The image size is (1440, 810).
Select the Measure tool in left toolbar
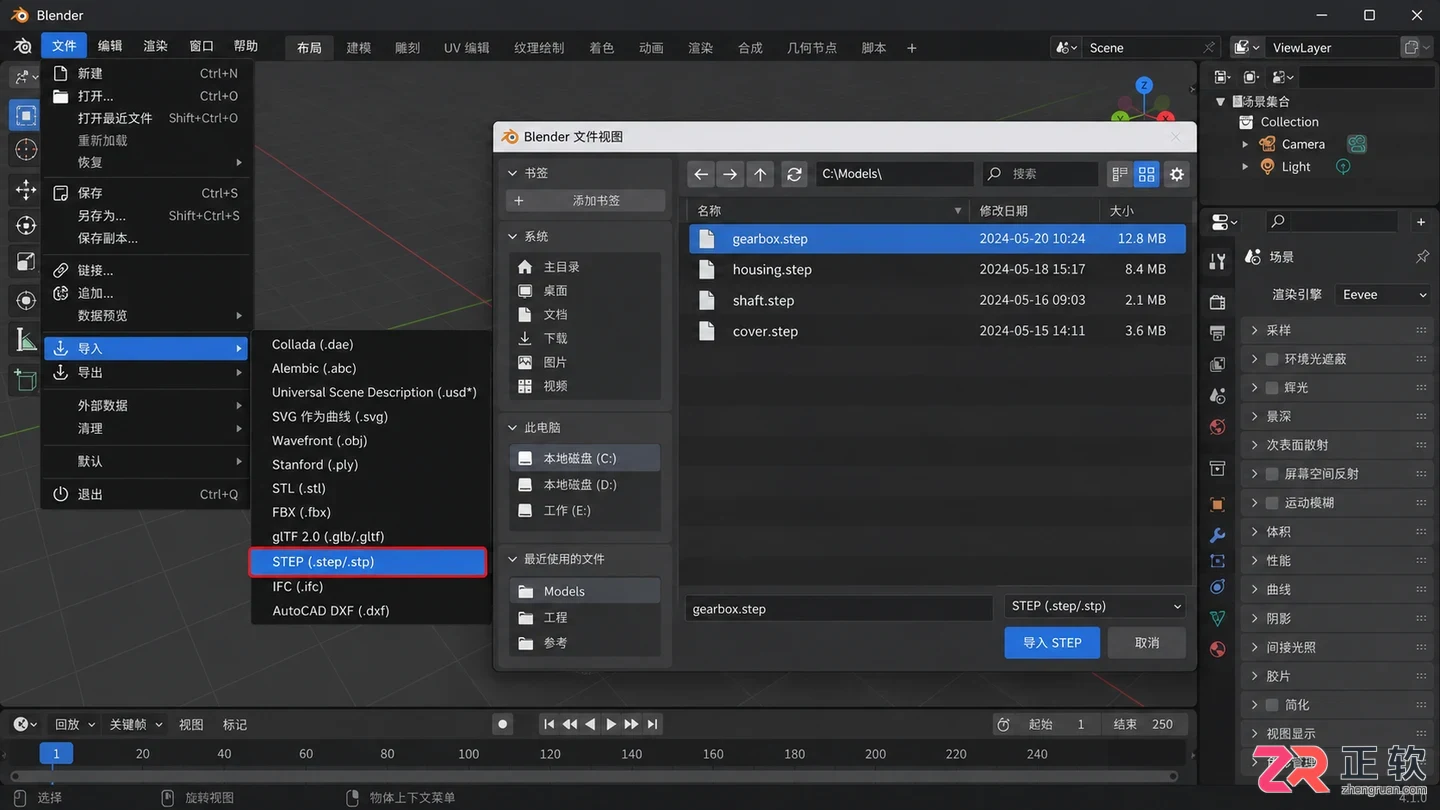click(26, 340)
